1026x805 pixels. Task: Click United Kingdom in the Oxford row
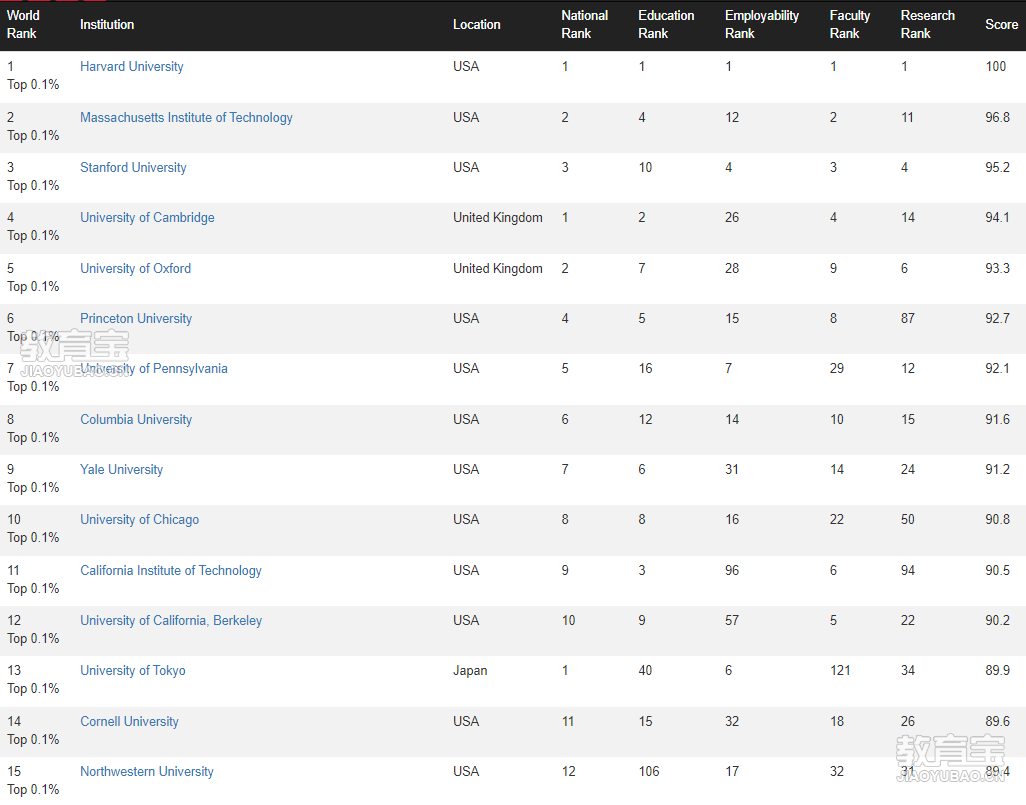[497, 268]
